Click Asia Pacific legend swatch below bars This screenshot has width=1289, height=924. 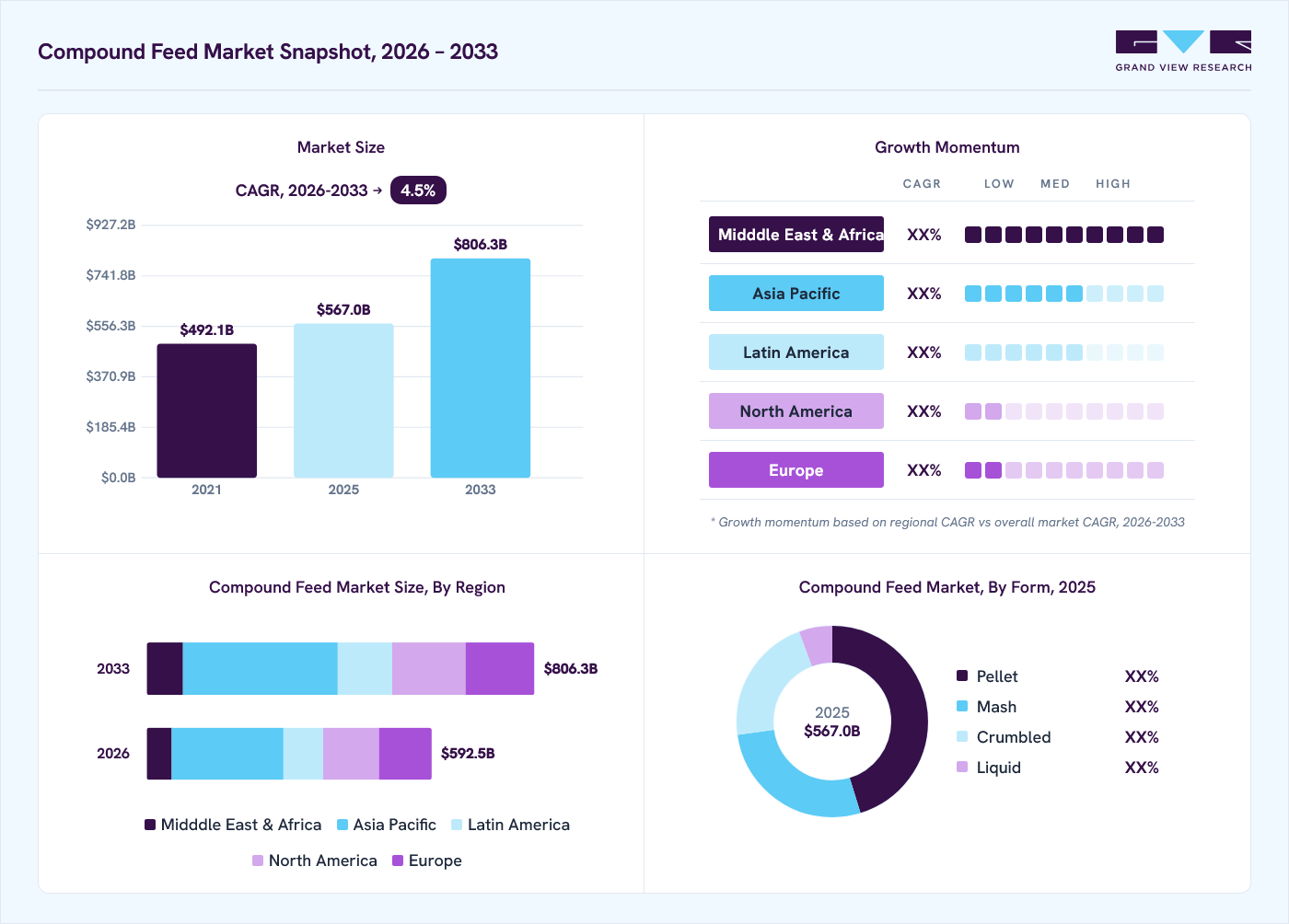[343, 825]
